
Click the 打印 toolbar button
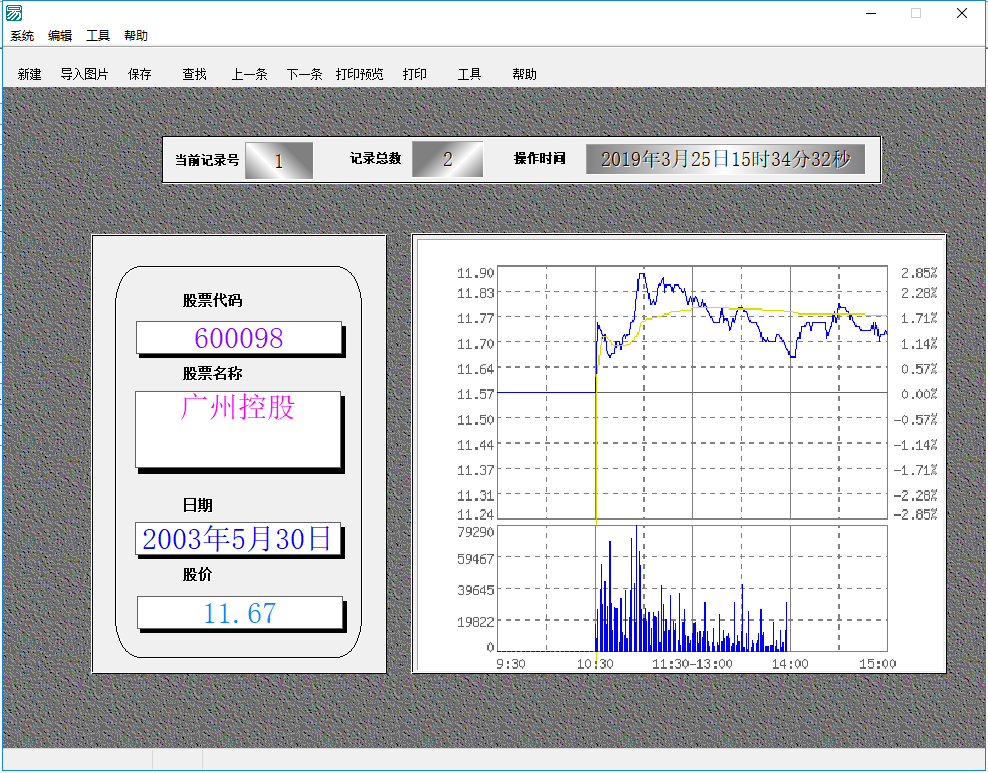[415, 74]
